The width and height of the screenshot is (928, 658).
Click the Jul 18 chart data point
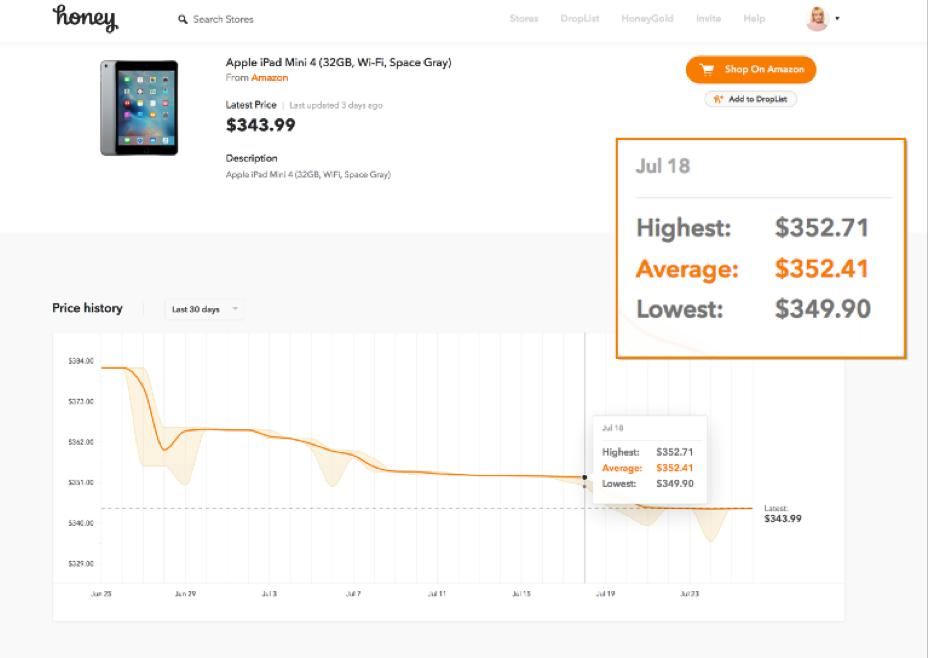pyautogui.click(x=584, y=477)
